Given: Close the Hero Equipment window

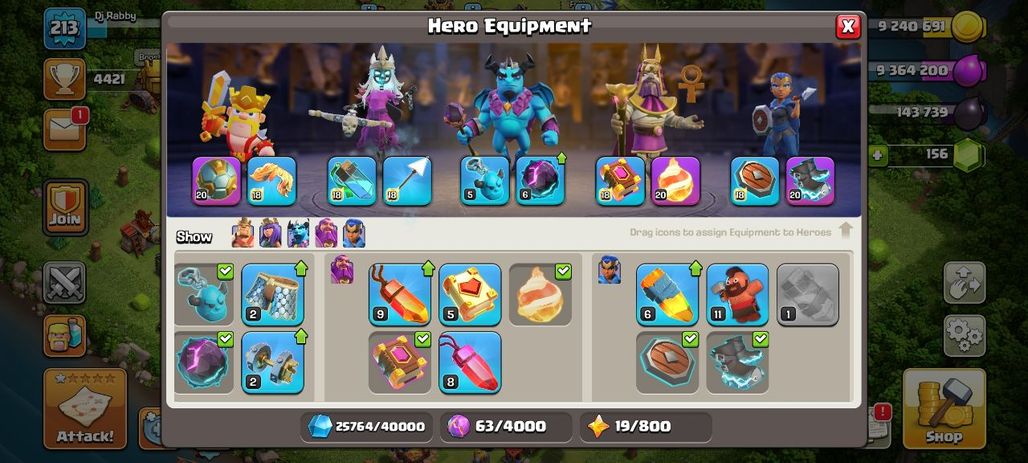Looking at the screenshot, I should click(848, 26).
